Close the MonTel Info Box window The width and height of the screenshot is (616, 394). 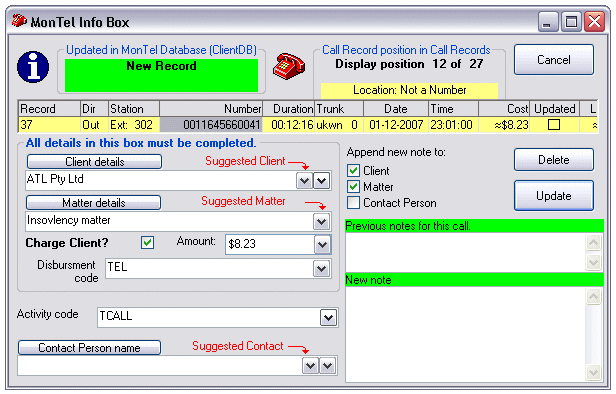594,22
